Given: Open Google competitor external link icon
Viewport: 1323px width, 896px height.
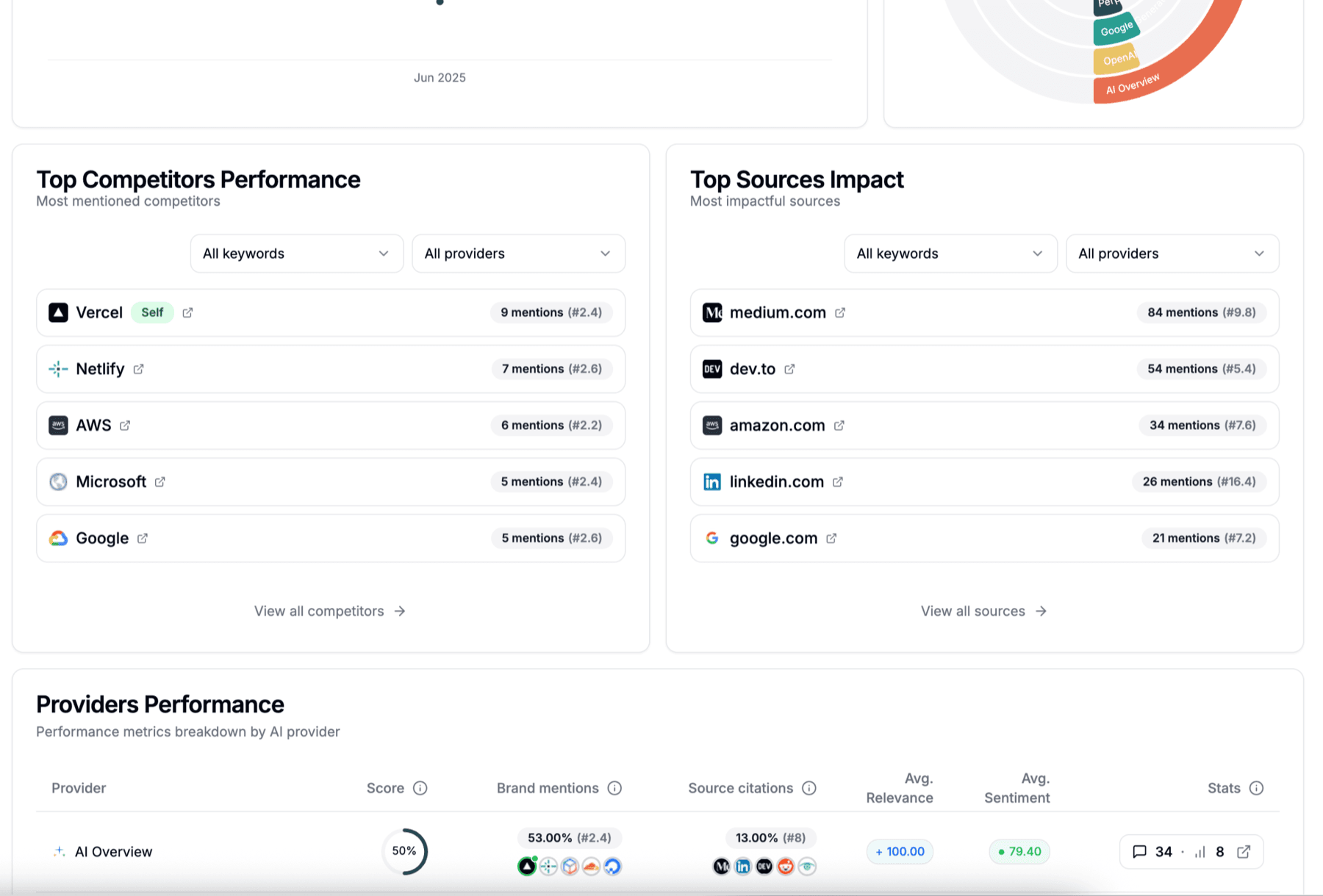Looking at the screenshot, I should point(142,538).
